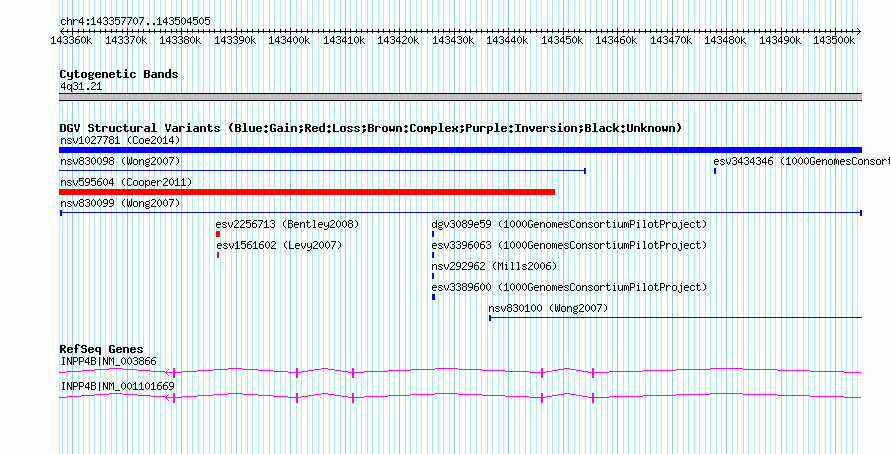This screenshot has height=454, width=890.
Task: Click the nsv830098 (Wong2007) variant label
Action: (x=120, y=161)
